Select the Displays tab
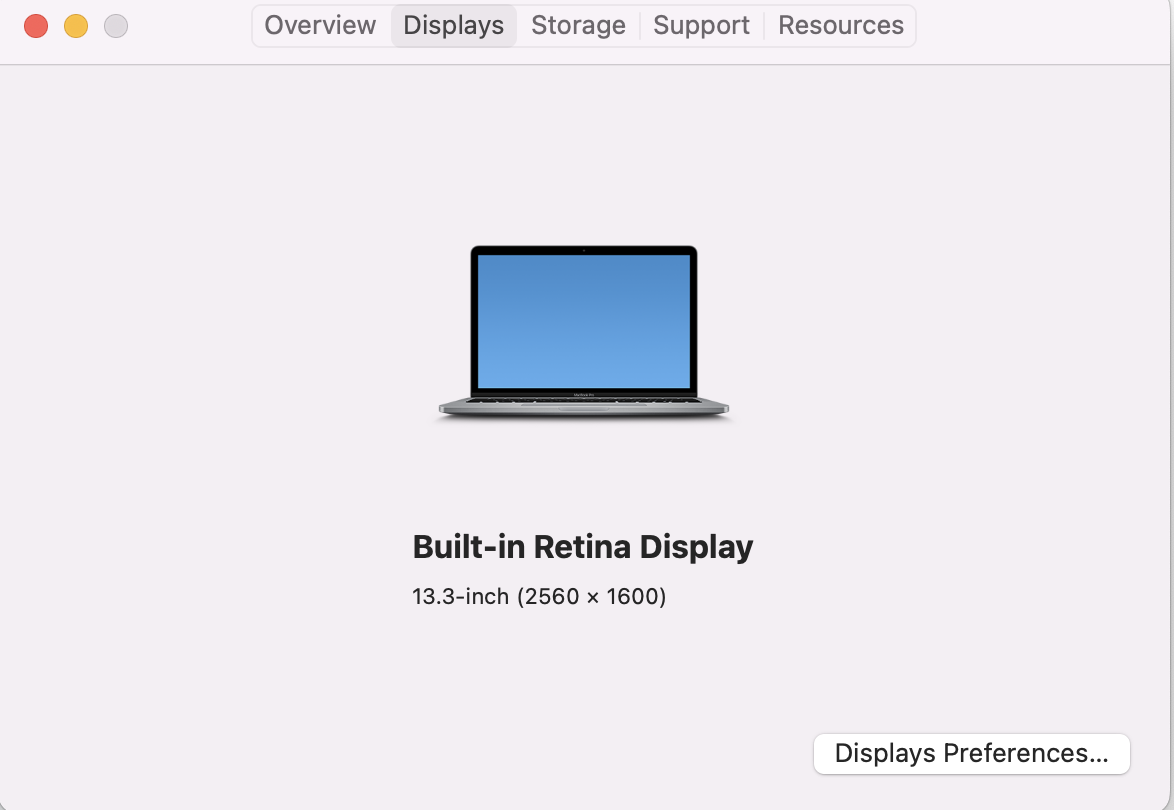 click(454, 25)
